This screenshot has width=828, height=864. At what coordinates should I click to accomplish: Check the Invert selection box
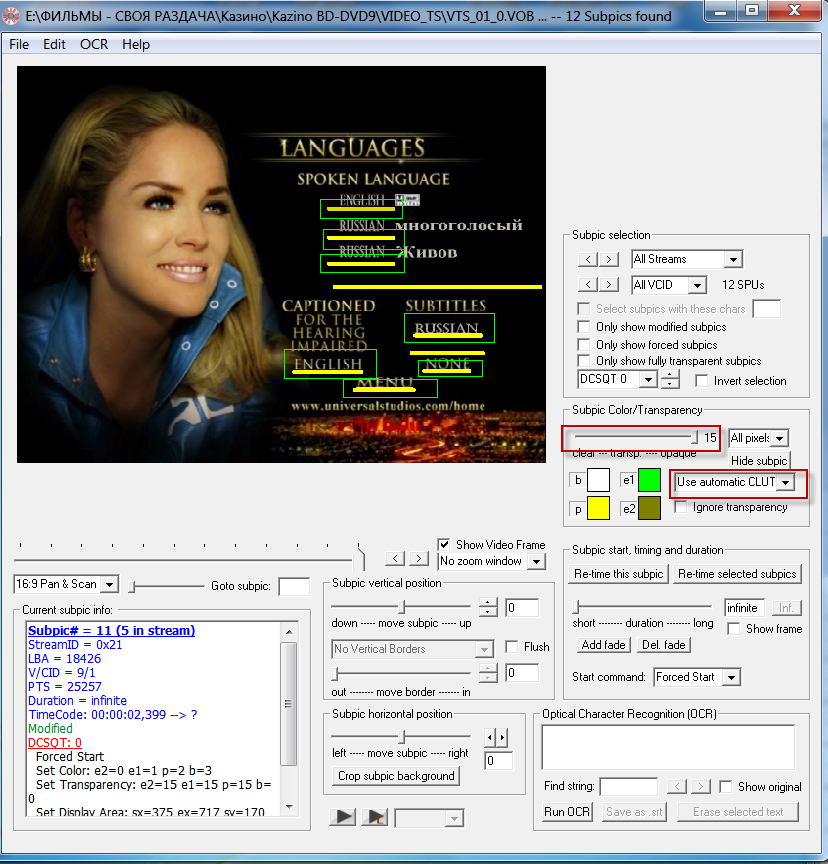pos(701,381)
